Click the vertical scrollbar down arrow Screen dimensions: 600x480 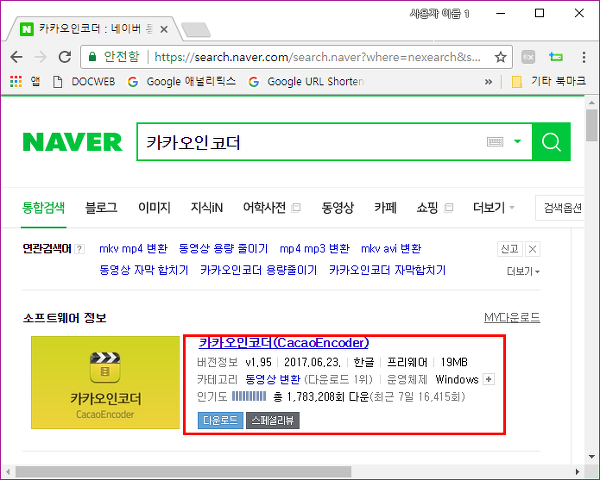pos(592,456)
